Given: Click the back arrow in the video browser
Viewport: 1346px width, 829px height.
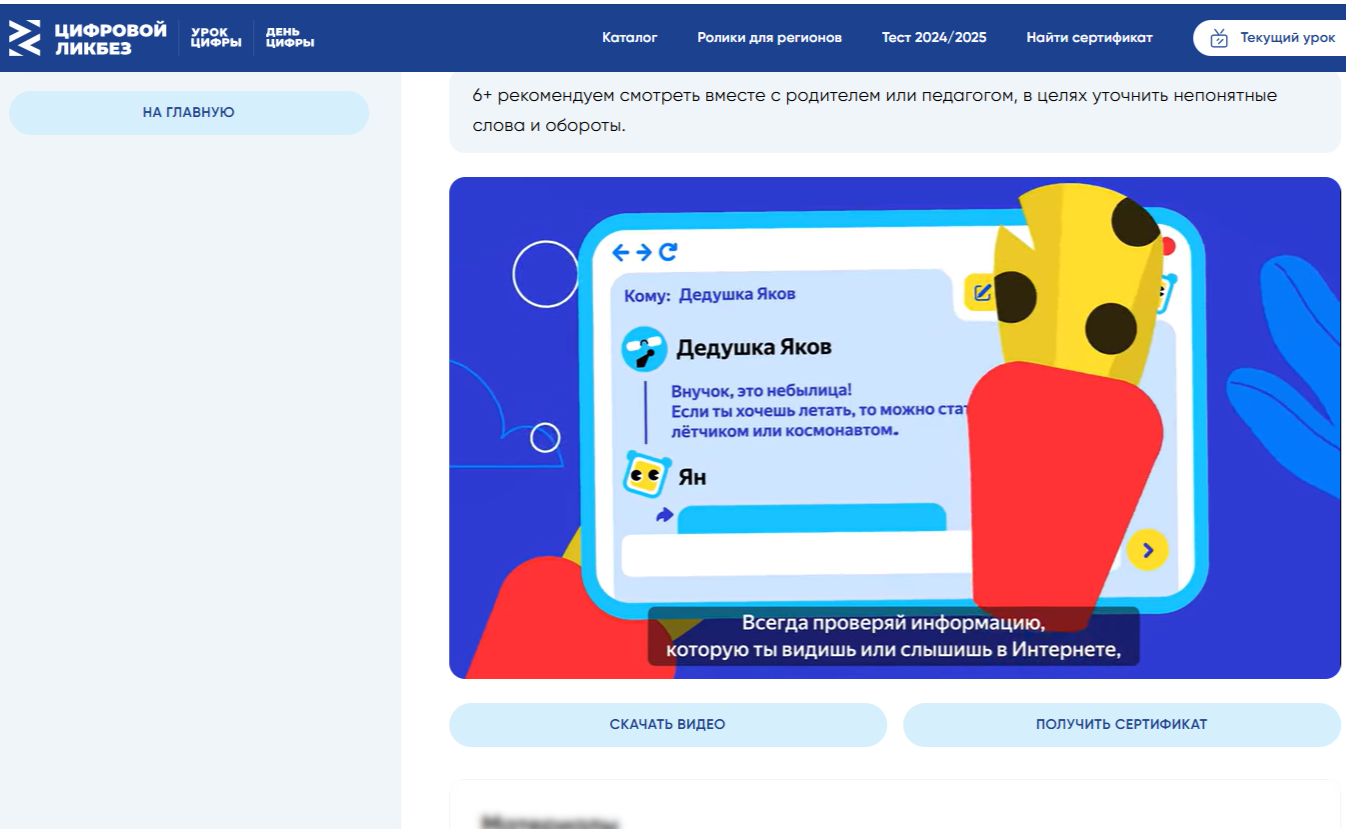Looking at the screenshot, I should click(620, 252).
